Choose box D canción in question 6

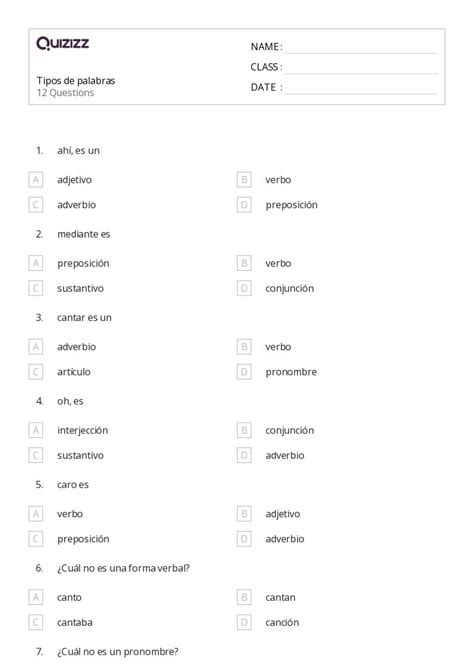[x=244, y=623]
